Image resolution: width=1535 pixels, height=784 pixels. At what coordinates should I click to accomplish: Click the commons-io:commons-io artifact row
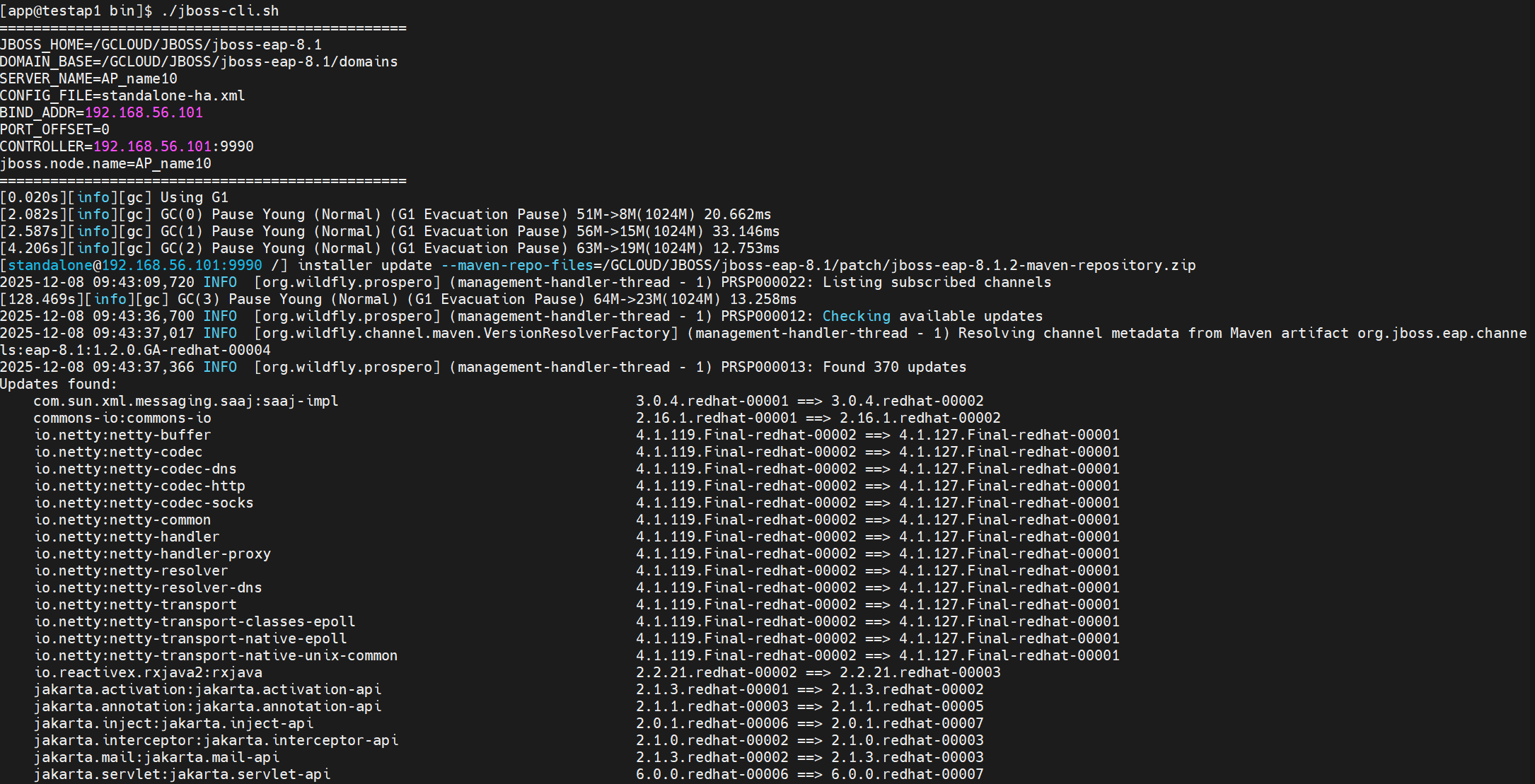pyautogui.click(x=122, y=418)
